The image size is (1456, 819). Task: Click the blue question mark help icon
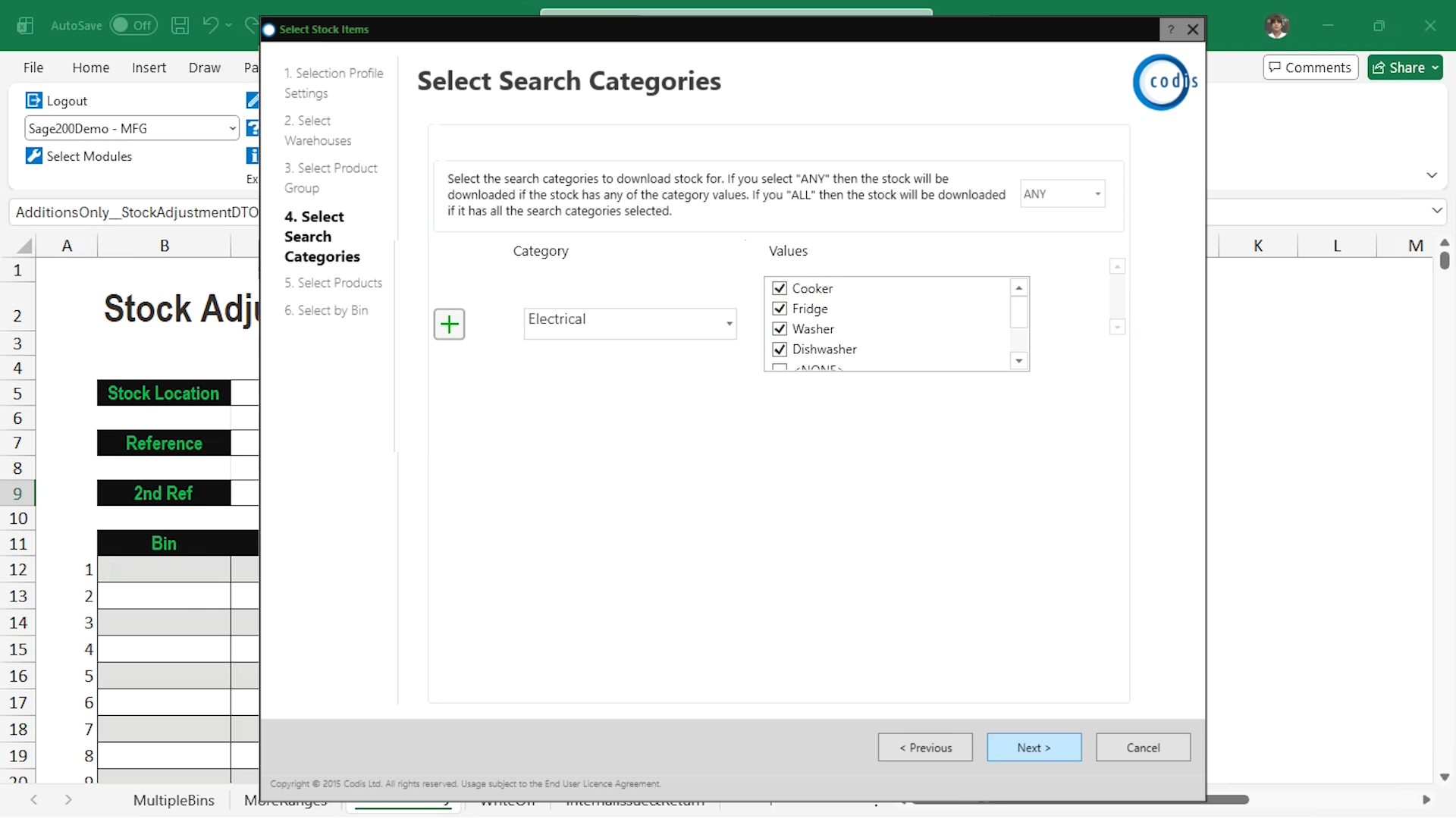[253, 128]
